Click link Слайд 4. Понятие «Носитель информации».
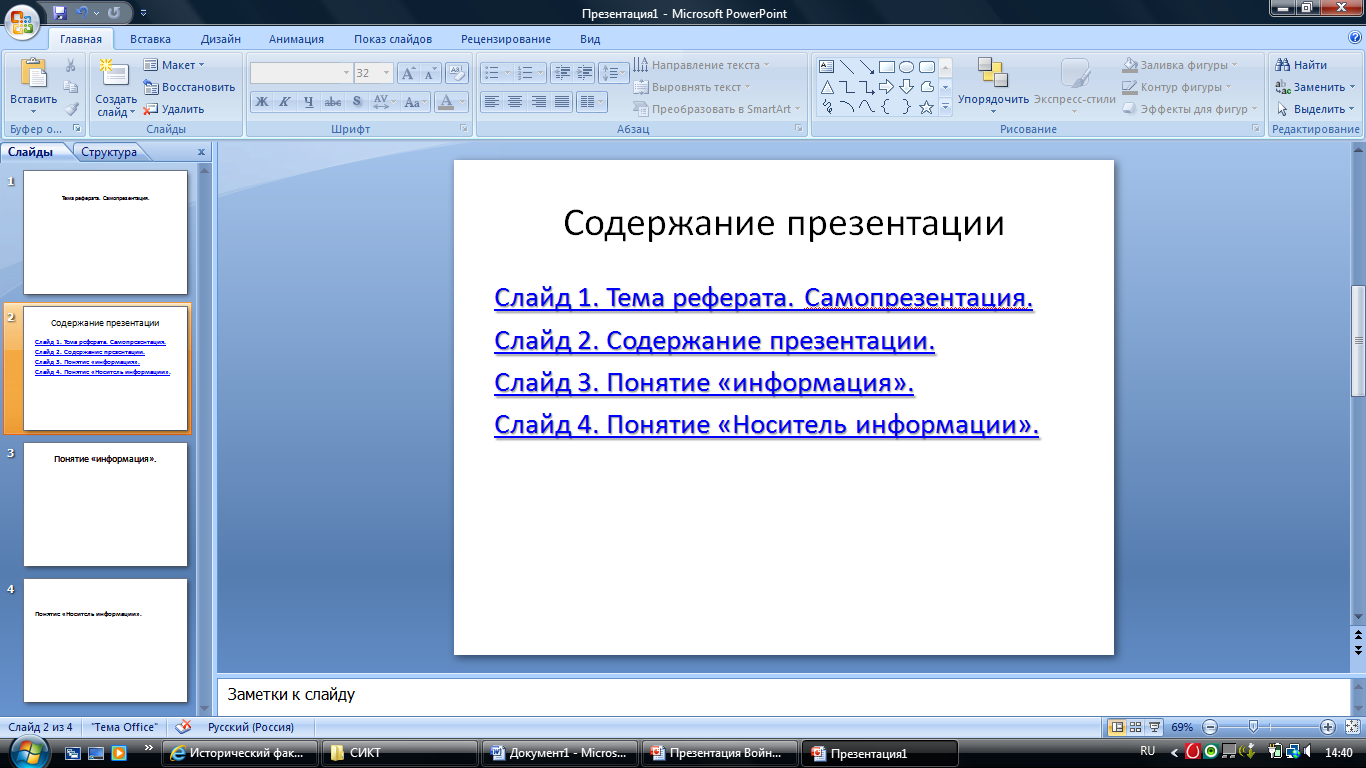 [x=767, y=426]
